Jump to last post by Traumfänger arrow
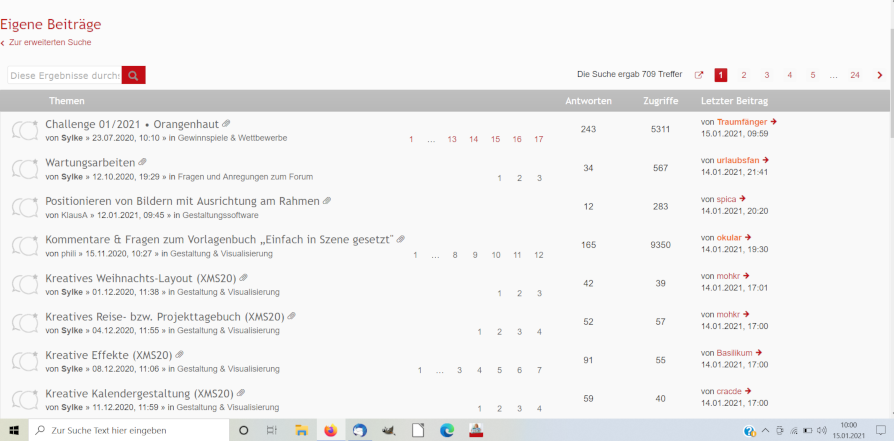The height and width of the screenshot is (441, 894). pos(774,122)
